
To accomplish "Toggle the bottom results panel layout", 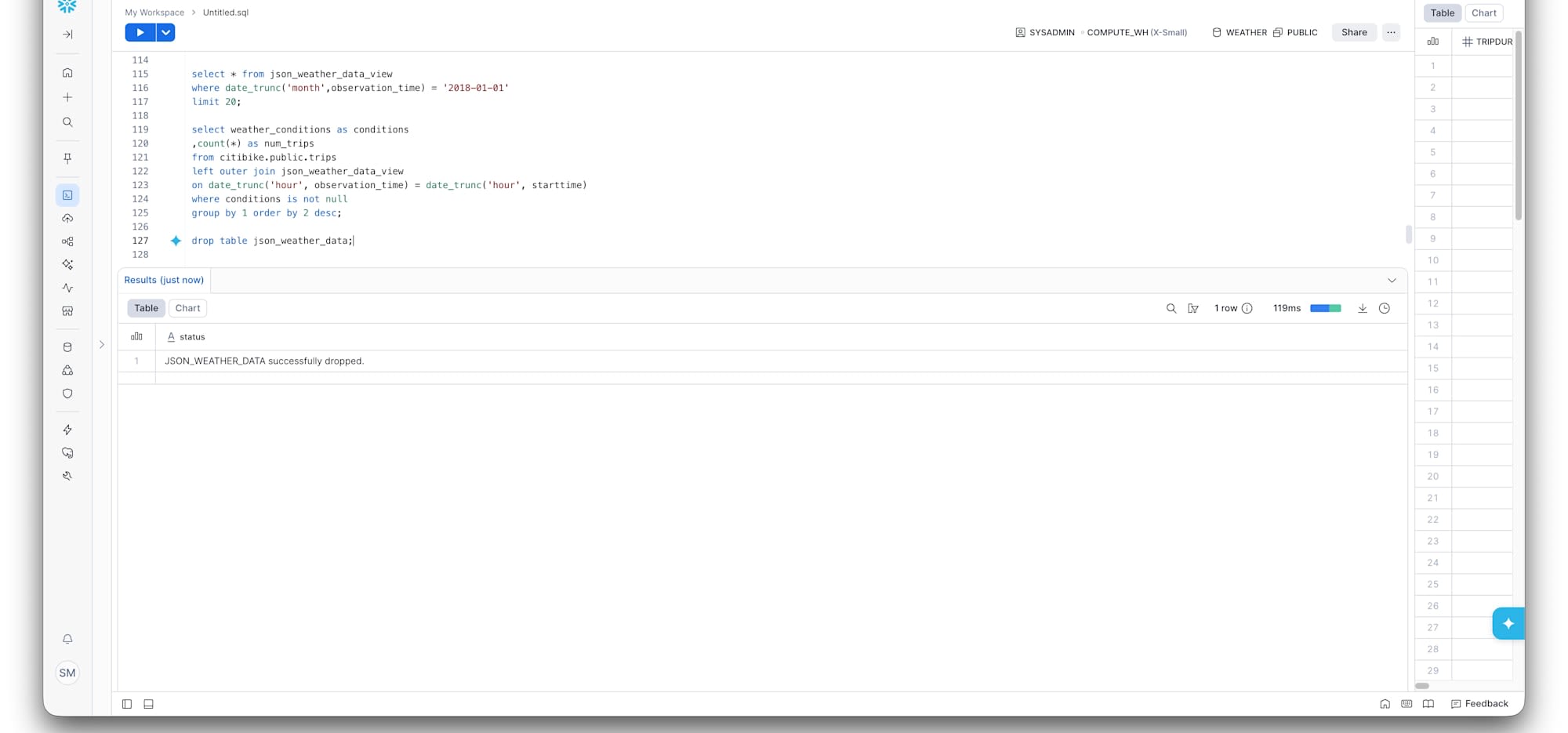I will (148, 704).
